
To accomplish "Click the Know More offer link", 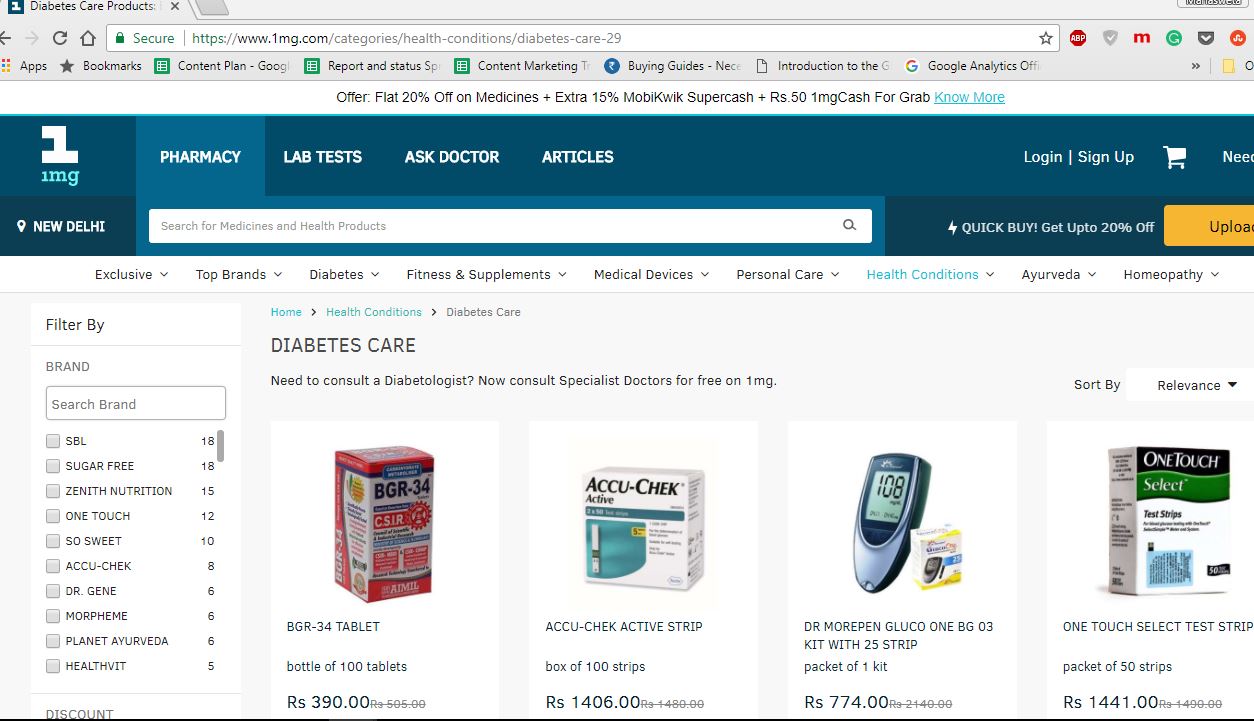I will point(969,97).
